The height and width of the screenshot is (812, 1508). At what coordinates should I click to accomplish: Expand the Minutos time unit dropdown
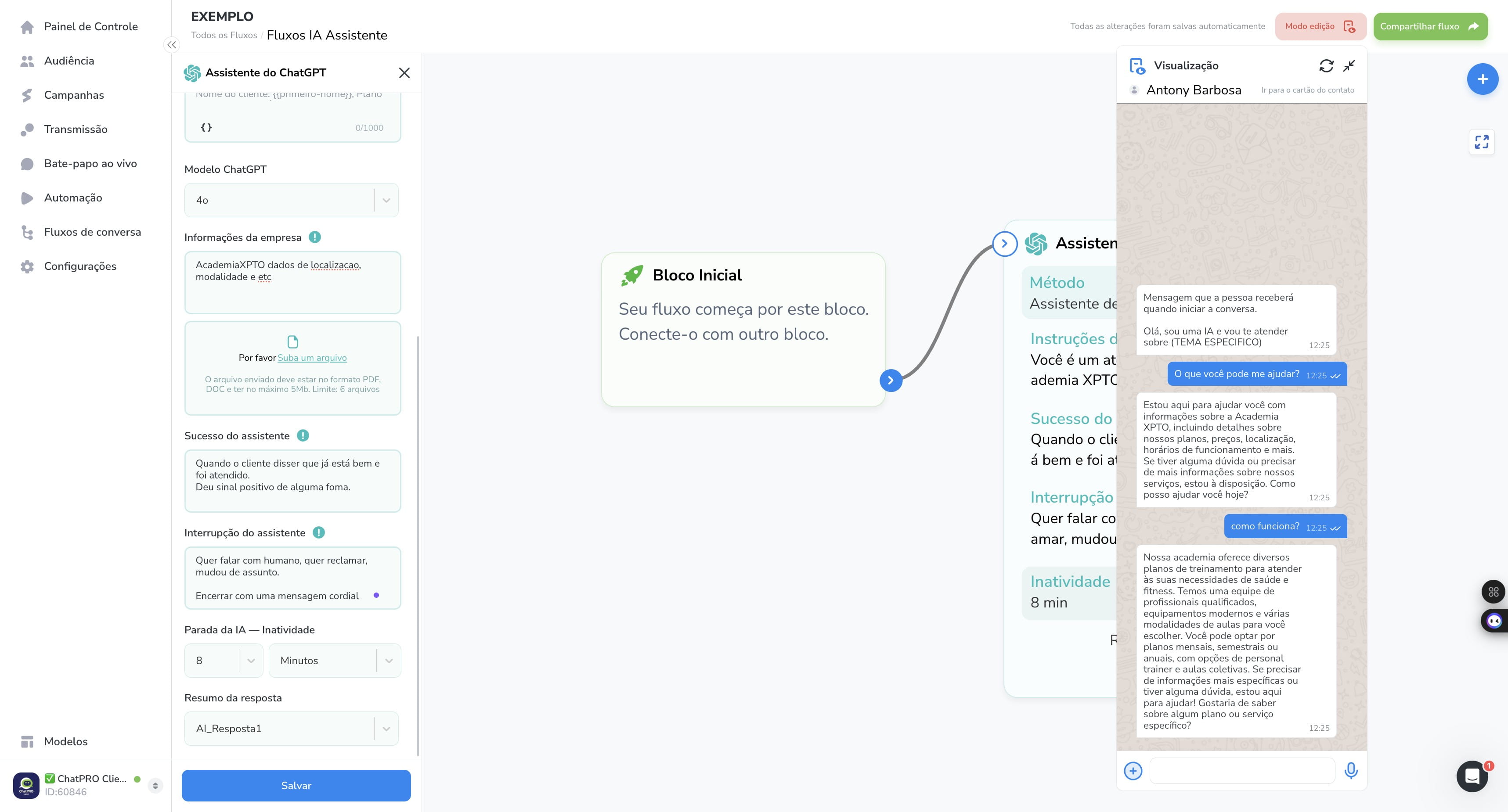point(335,661)
